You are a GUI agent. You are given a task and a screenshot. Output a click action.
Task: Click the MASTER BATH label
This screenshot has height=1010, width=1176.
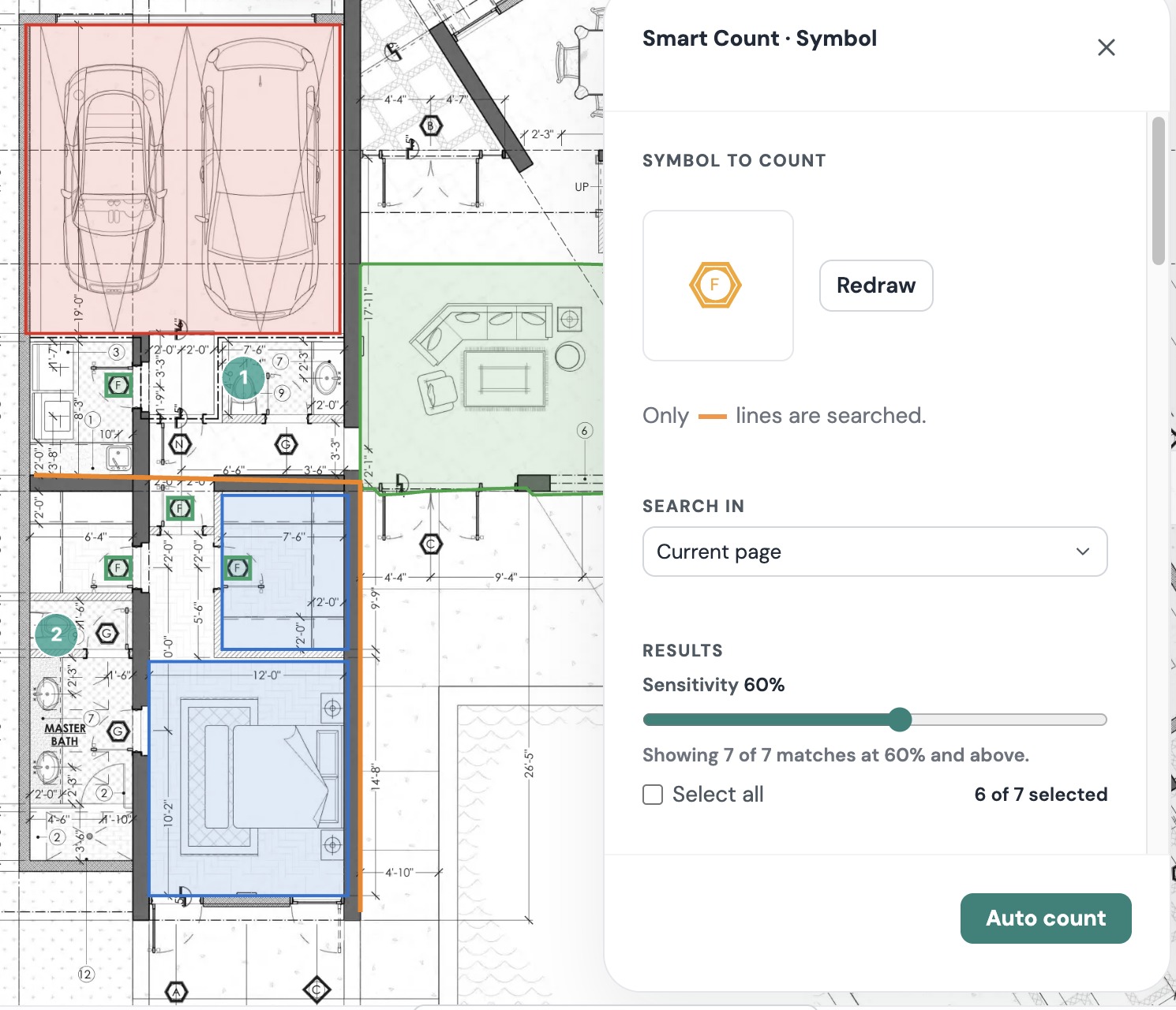point(65,735)
